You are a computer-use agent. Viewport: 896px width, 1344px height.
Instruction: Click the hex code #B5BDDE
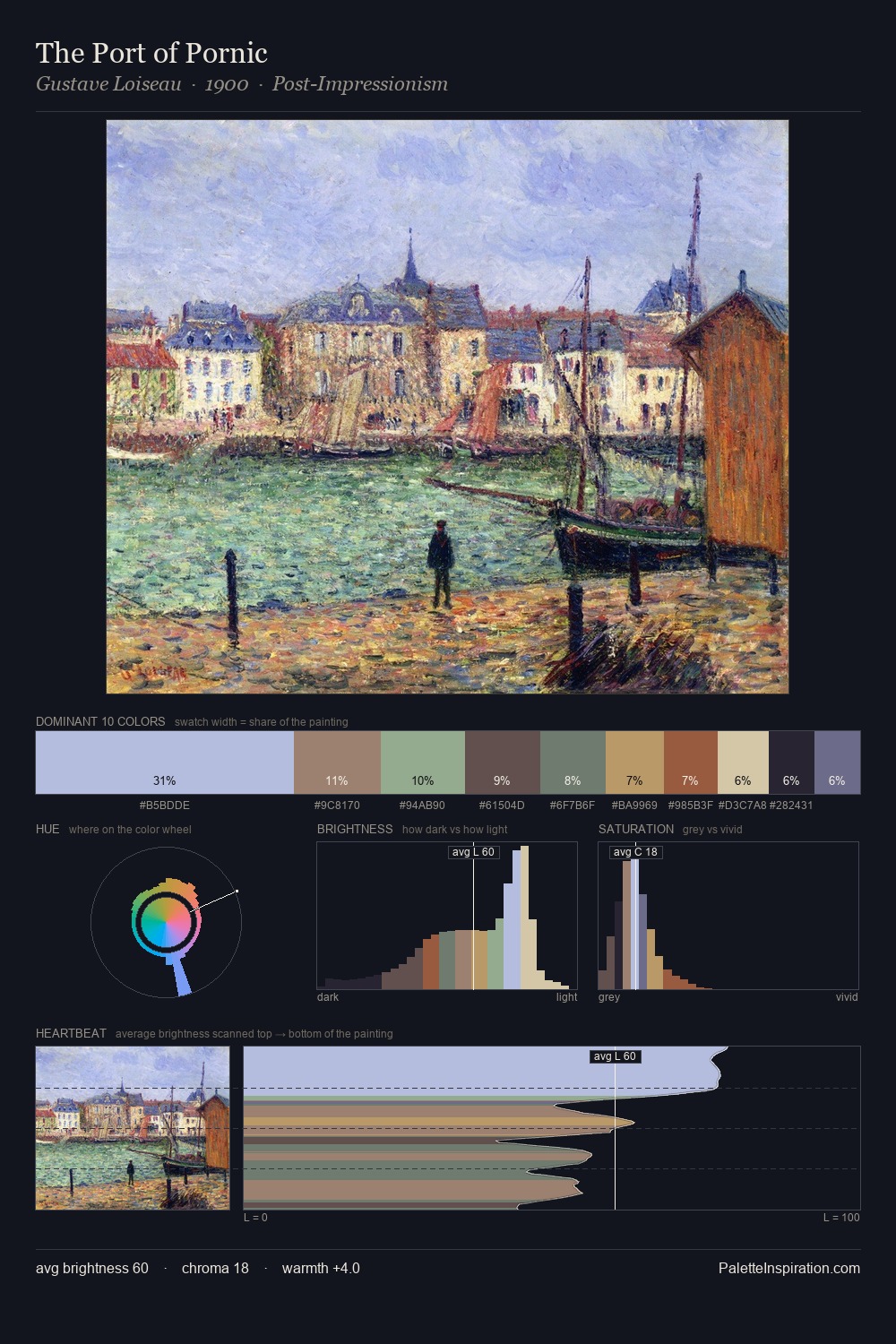click(165, 806)
